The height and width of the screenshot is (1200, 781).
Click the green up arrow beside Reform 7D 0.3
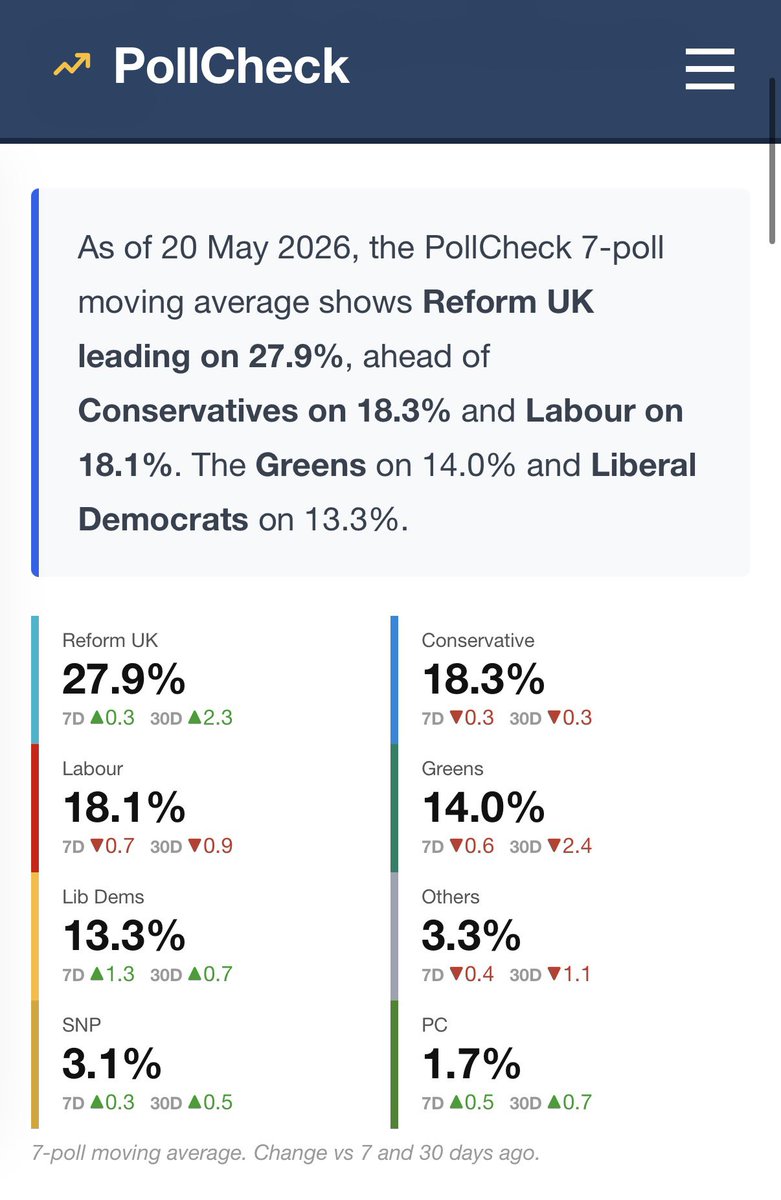point(97,718)
